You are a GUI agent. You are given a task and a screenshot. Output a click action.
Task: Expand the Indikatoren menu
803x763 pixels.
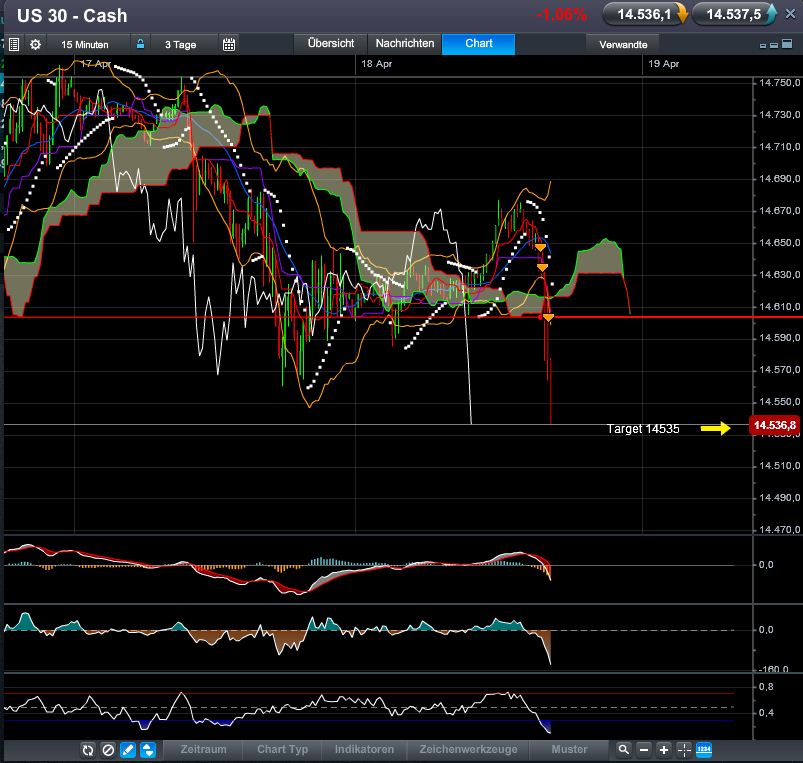click(364, 750)
